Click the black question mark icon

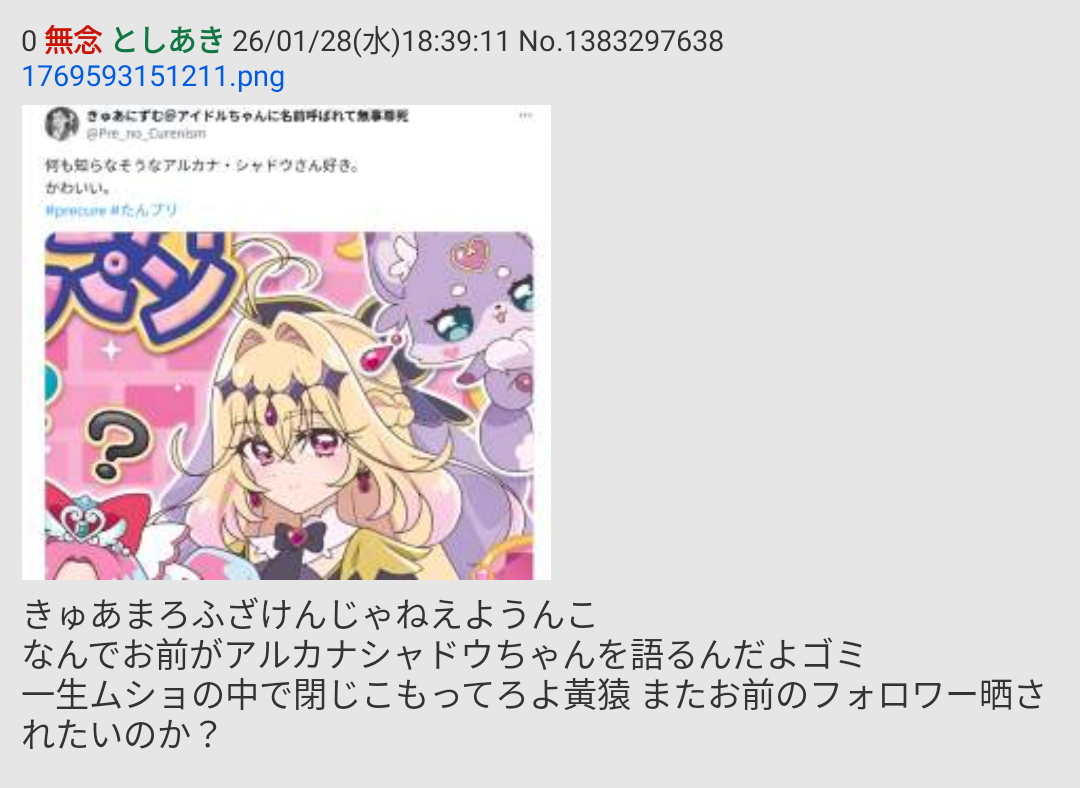click(x=119, y=444)
